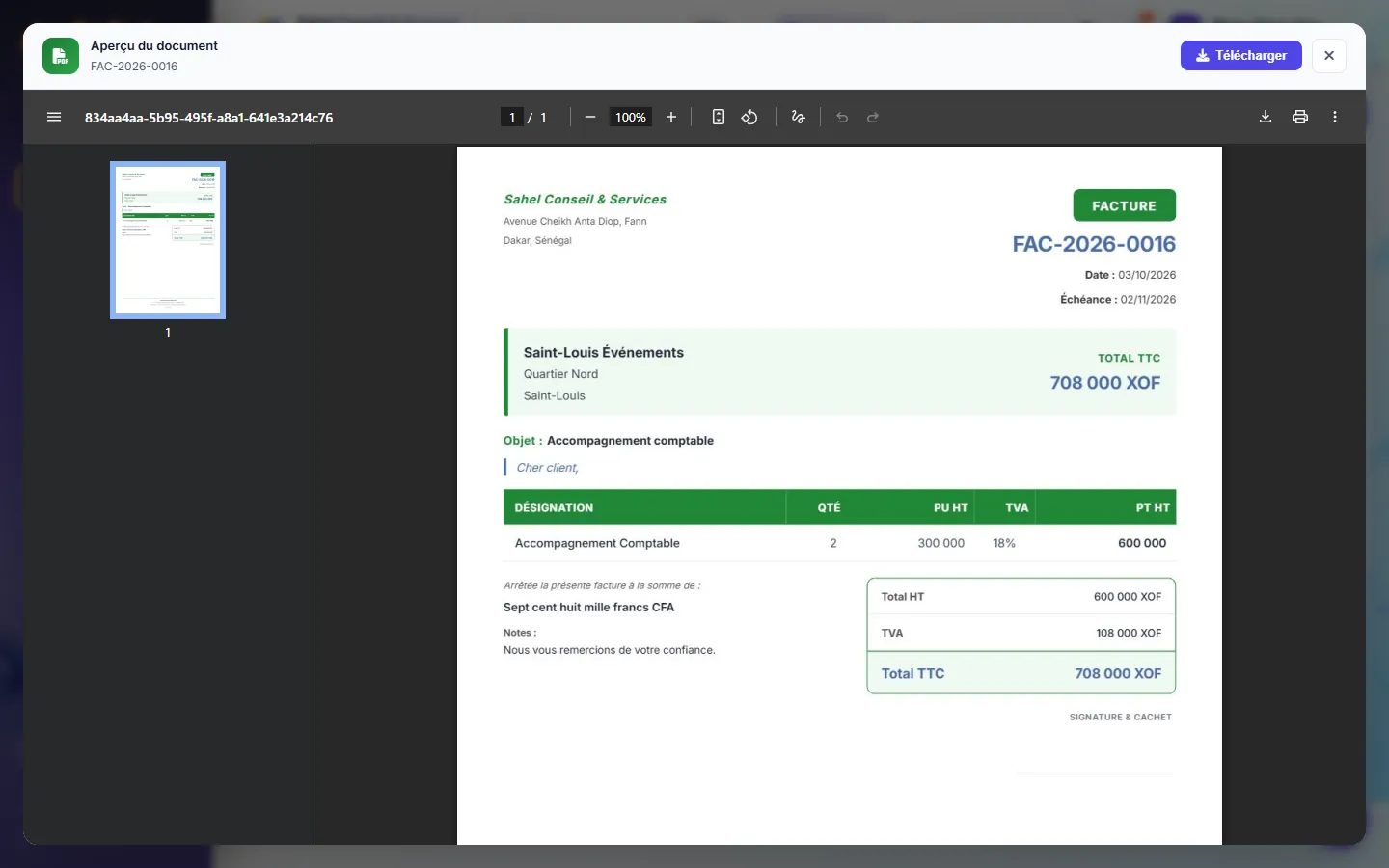Screen dimensions: 1389x868
Task: Click 'Sahel Conseil & Services' company name
Action: click(x=585, y=199)
